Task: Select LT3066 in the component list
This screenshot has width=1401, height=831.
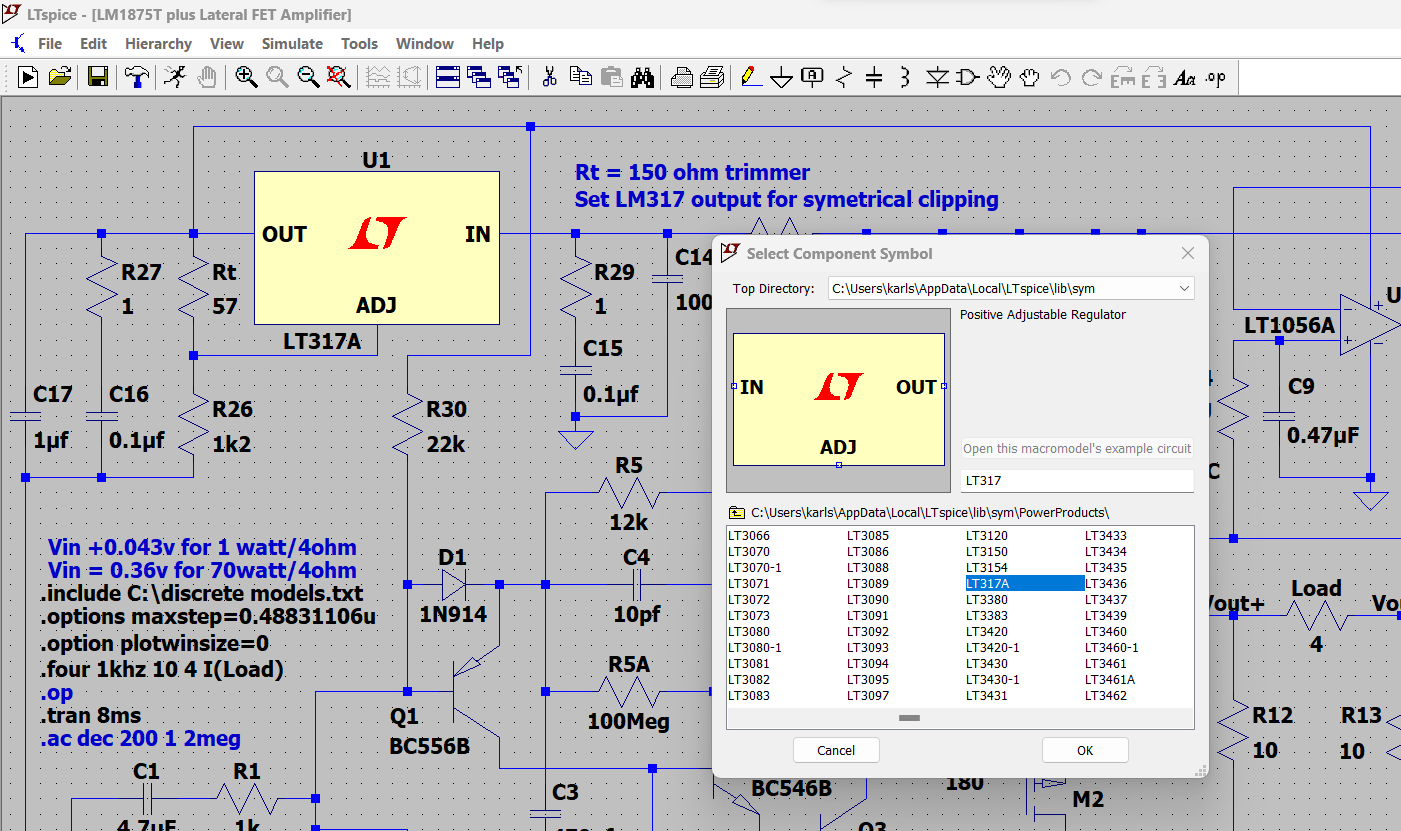Action: click(x=749, y=536)
